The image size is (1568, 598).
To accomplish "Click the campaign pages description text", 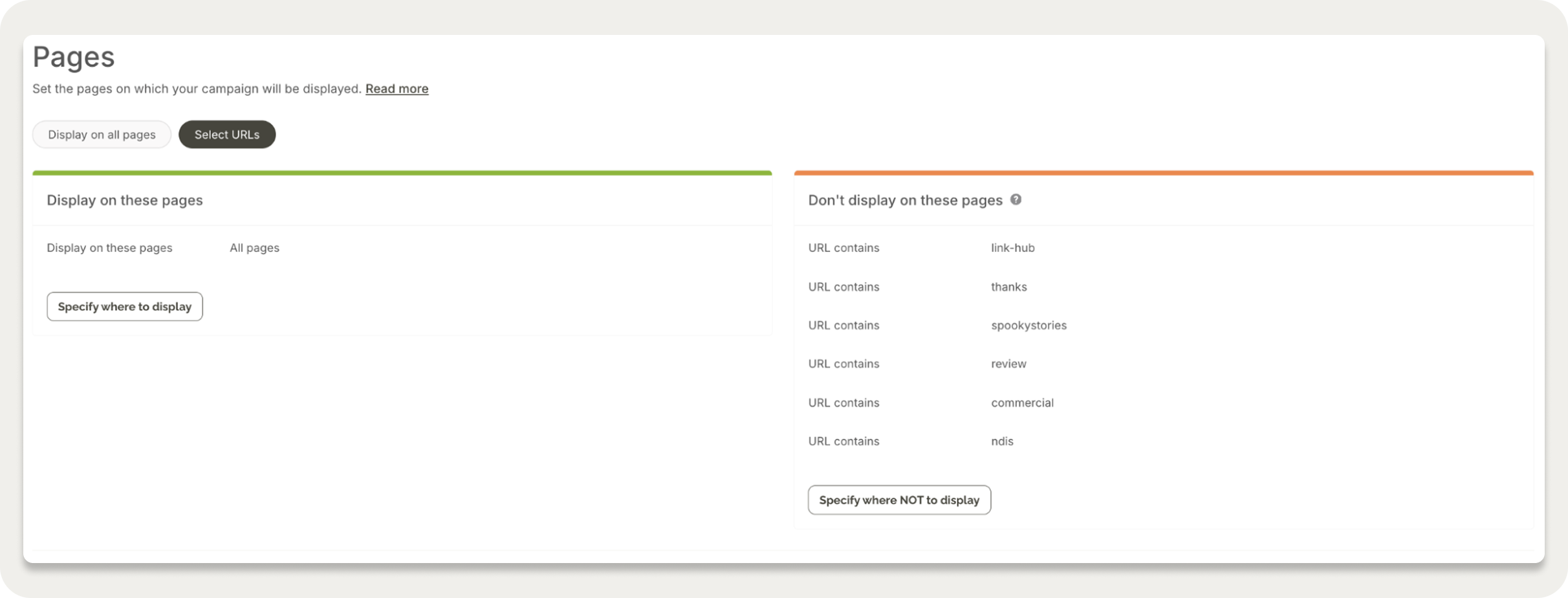I will point(197,89).
